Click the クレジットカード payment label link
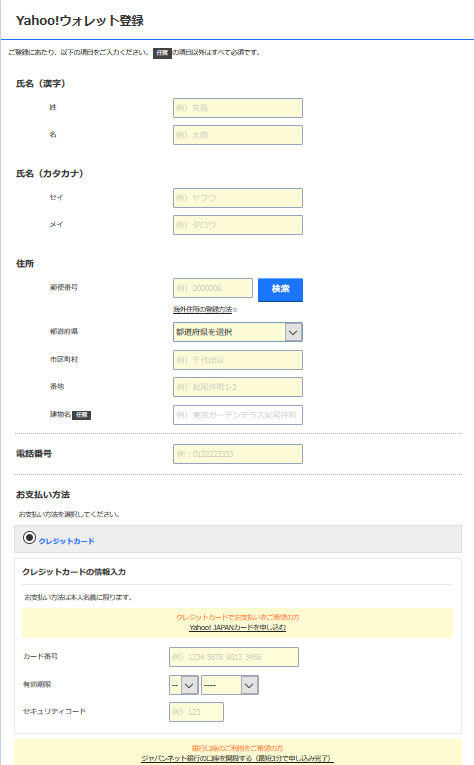 (x=66, y=541)
